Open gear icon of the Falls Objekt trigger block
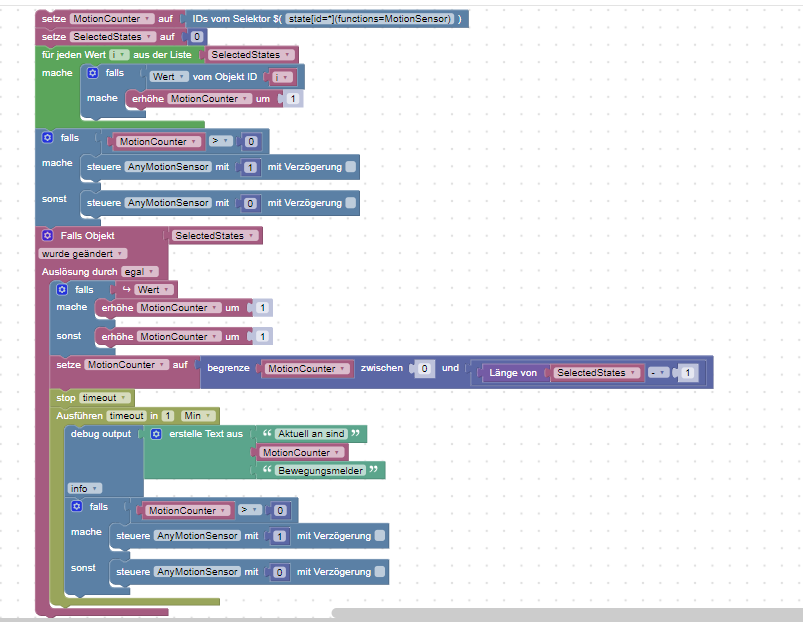Image resolution: width=803 pixels, height=627 pixels. point(48,235)
